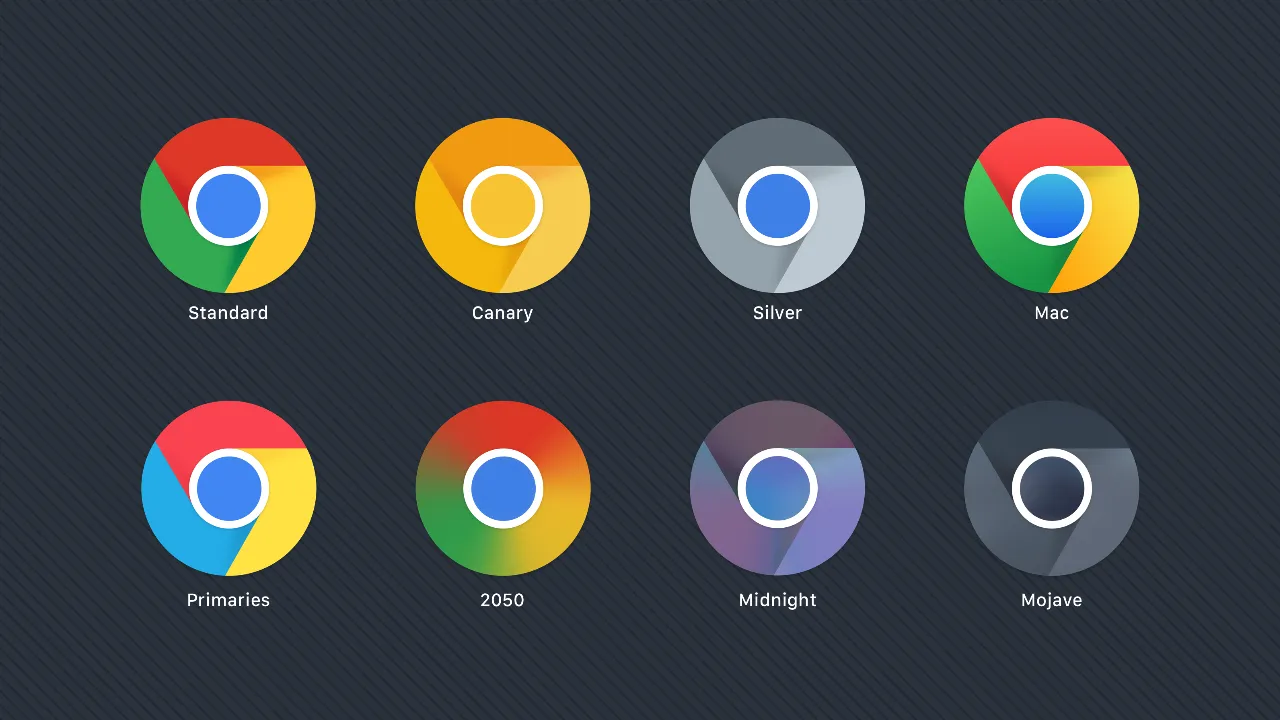Image resolution: width=1280 pixels, height=720 pixels.
Task: Click the Midnight label text
Action: click(x=777, y=600)
